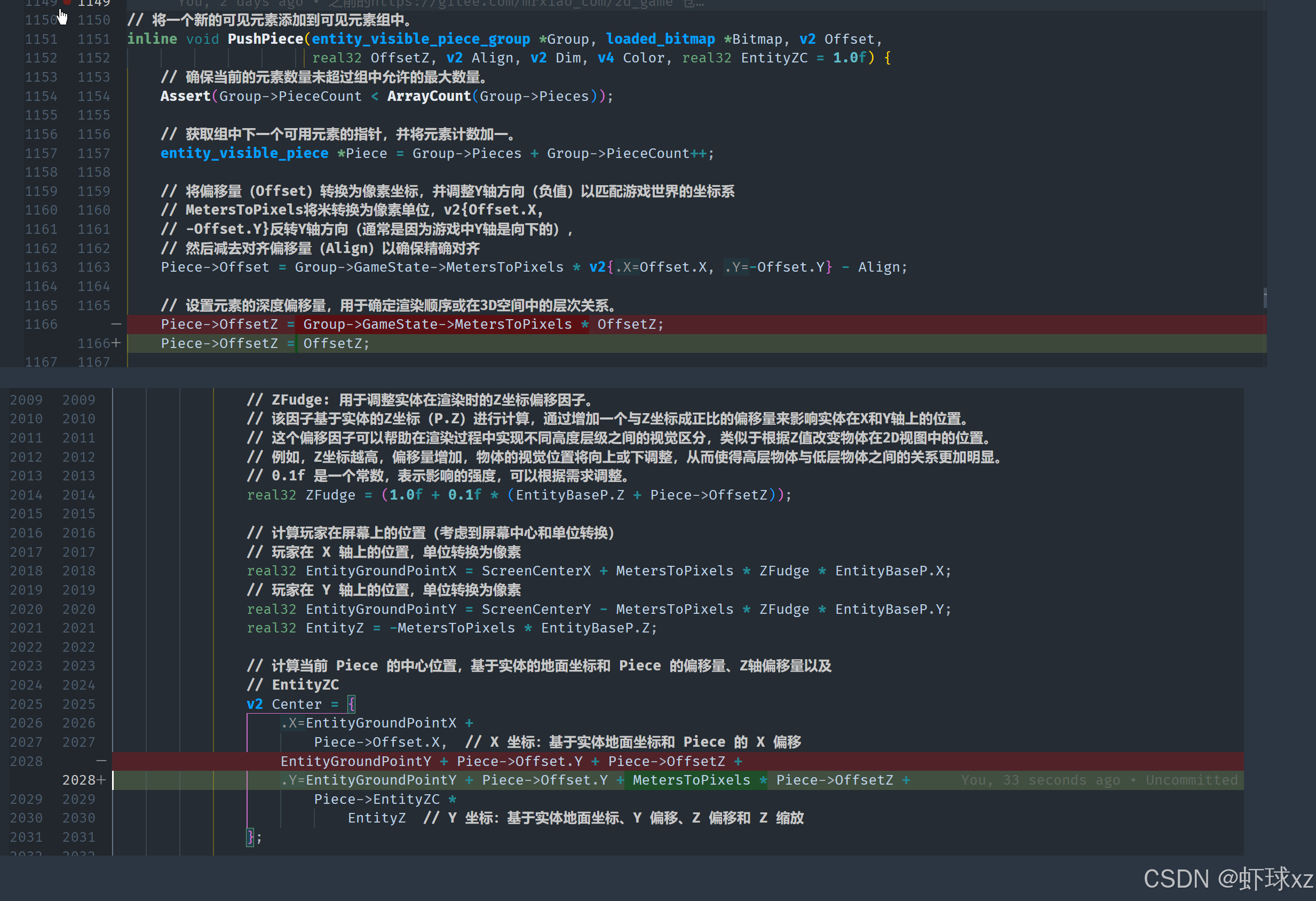Image resolution: width=1316 pixels, height=901 pixels.
Task: Click the ZFudge variable declaration on line 2014
Action: [x=330, y=495]
